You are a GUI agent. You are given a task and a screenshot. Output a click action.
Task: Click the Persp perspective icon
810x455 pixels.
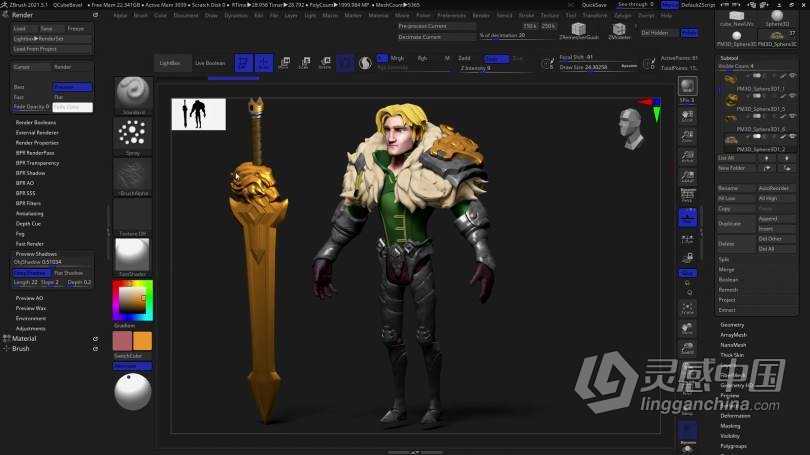[x=688, y=195]
